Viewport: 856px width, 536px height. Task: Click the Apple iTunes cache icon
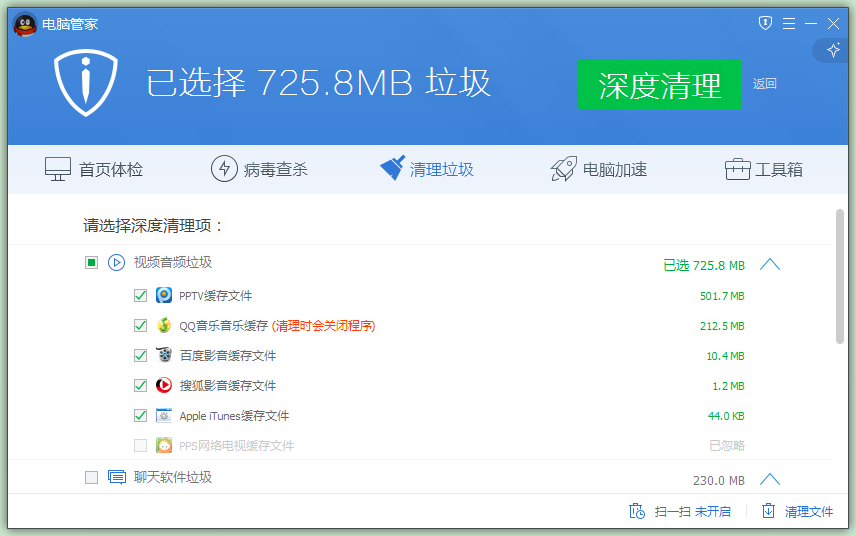pyautogui.click(x=164, y=415)
